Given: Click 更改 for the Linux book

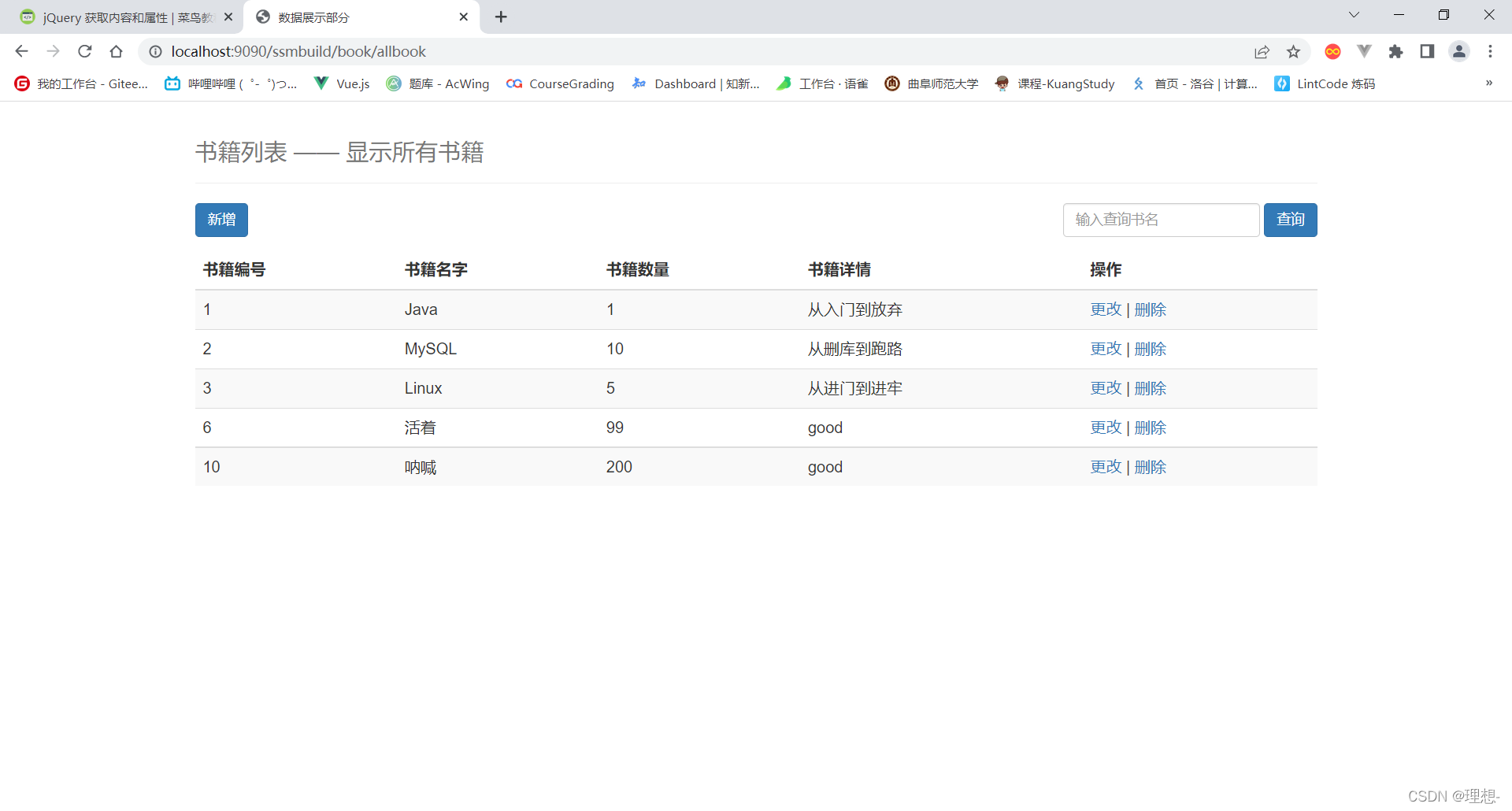Looking at the screenshot, I should (1106, 388).
